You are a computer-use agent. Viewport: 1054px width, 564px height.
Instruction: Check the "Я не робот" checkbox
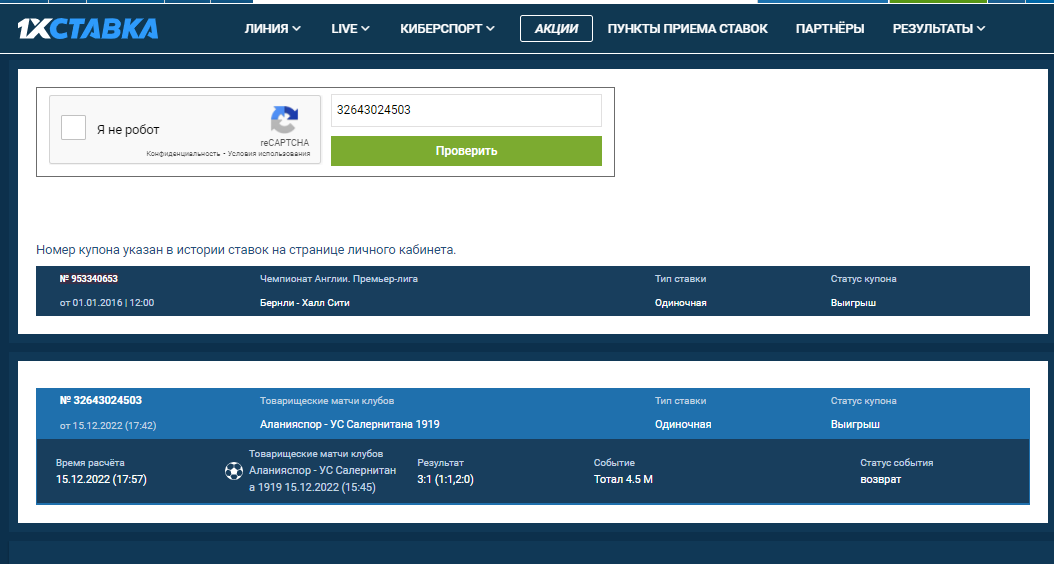tap(73, 129)
